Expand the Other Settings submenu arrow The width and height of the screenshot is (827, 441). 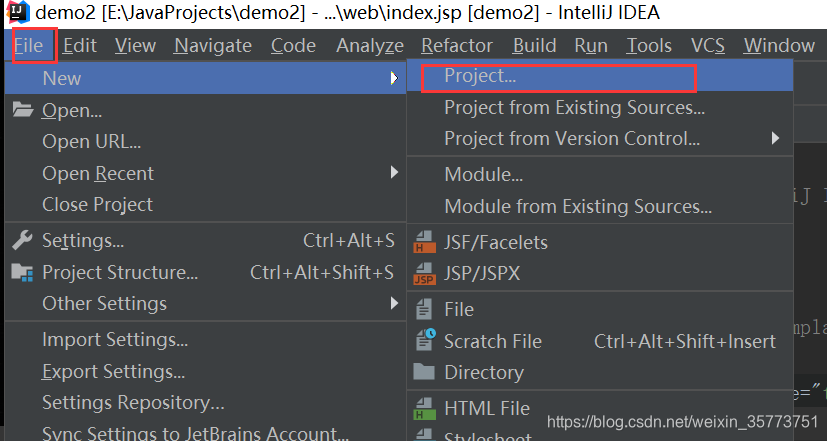coord(394,303)
